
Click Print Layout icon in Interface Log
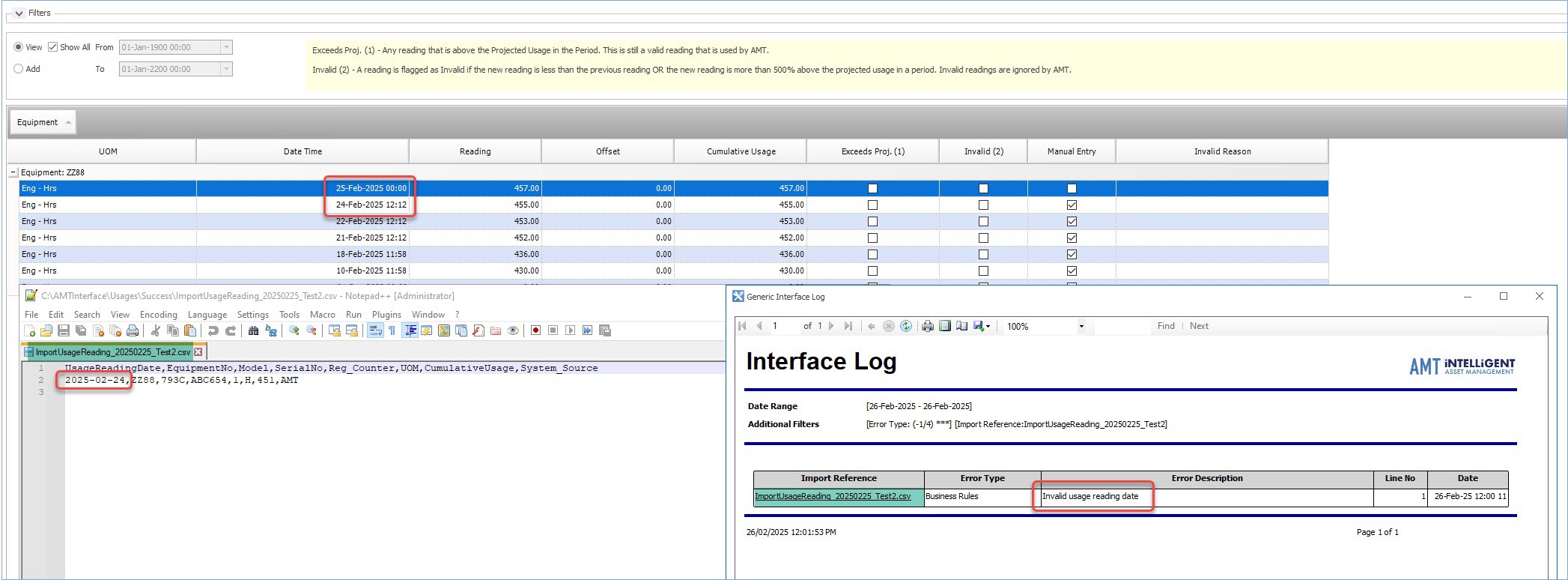tap(945, 326)
